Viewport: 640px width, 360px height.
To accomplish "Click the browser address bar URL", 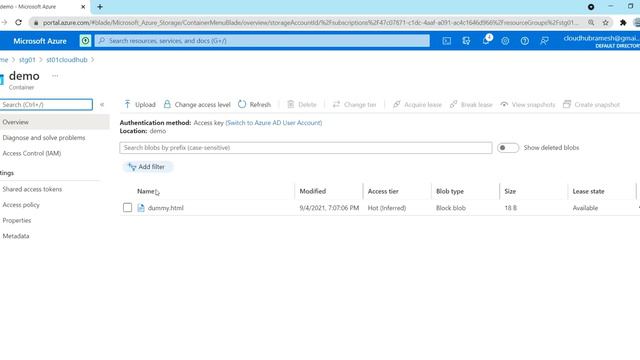I will coord(310,23).
